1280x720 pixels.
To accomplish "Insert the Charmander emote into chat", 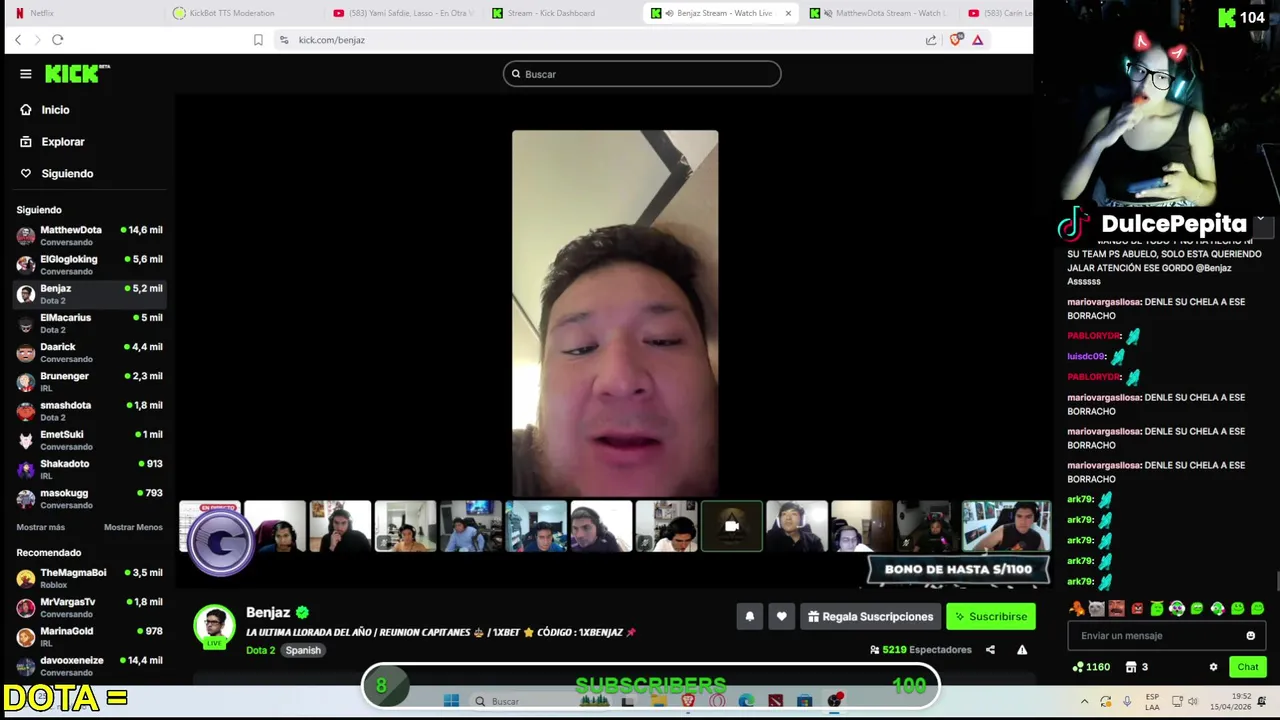I will click(1076, 609).
